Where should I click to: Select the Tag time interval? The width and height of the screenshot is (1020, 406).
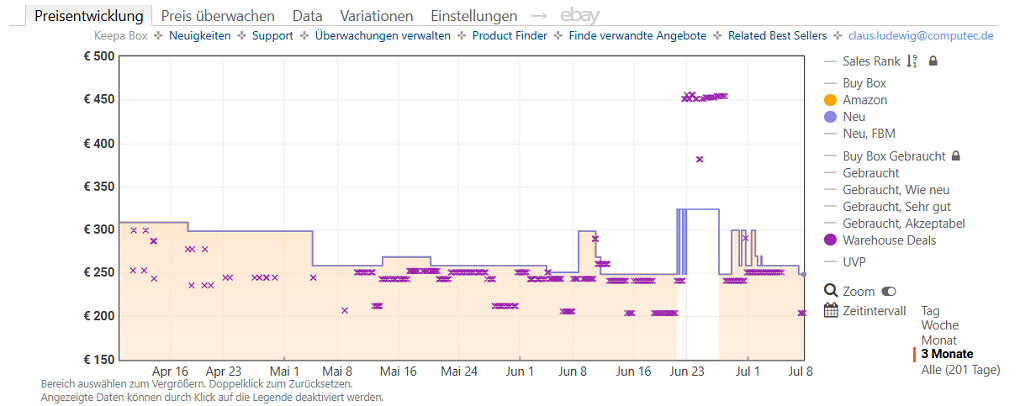(x=930, y=311)
